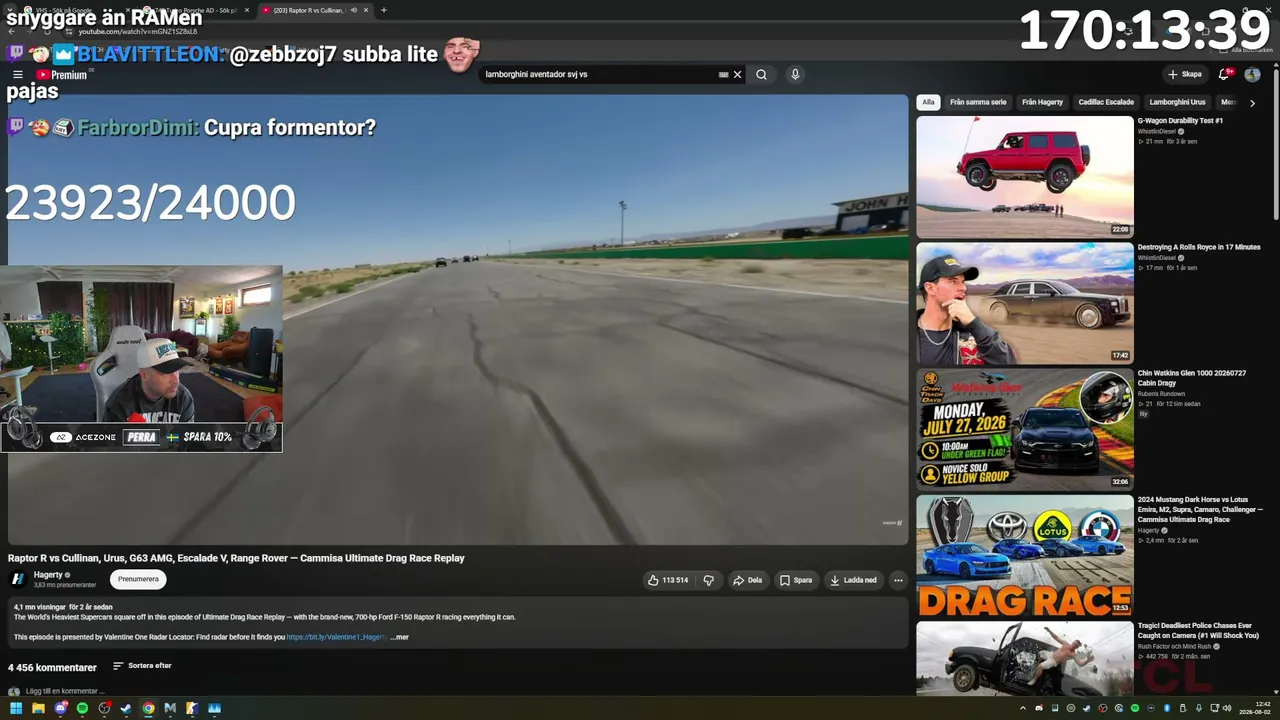Open the on-screen keyboard in search box
This screenshot has height=720, width=1280.
[723, 75]
